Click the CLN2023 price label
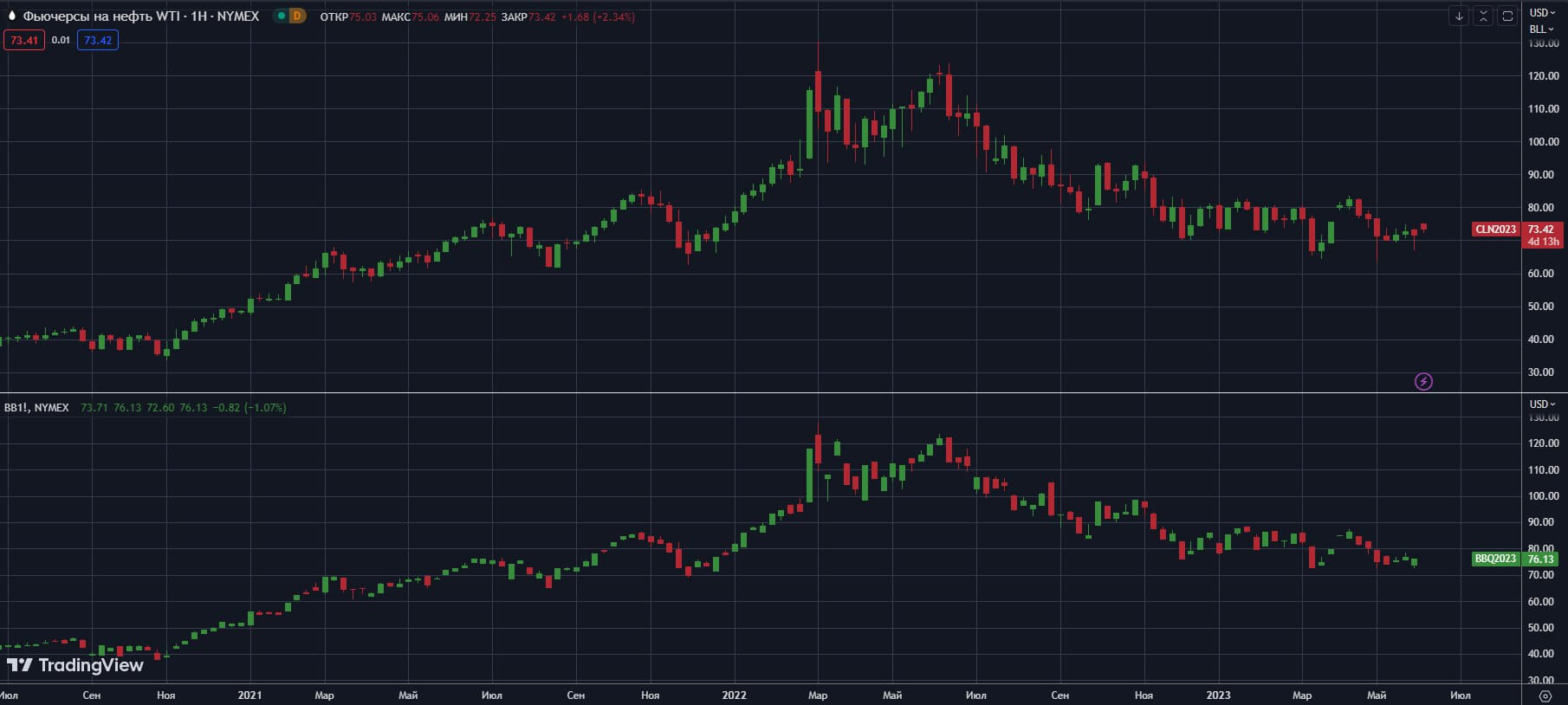 (x=1496, y=230)
